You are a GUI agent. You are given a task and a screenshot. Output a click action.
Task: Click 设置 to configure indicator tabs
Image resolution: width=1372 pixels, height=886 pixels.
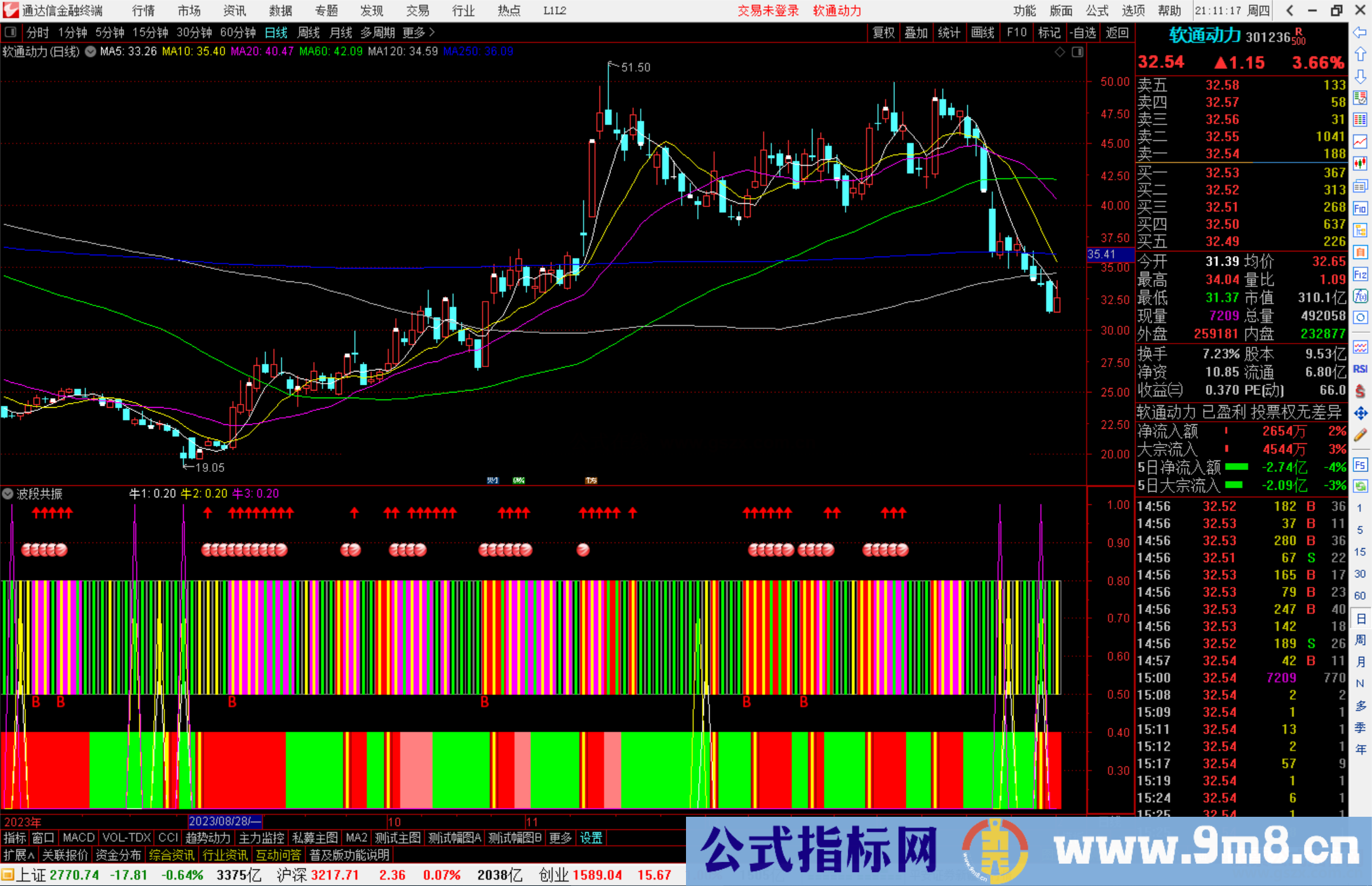point(590,838)
